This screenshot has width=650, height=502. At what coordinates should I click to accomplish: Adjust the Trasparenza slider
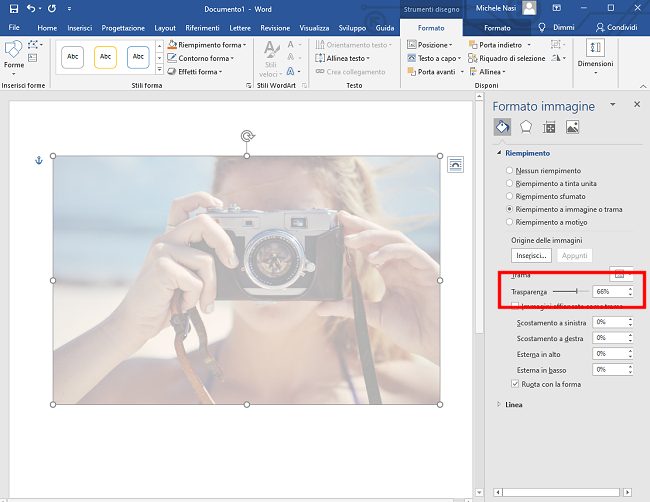point(577,291)
